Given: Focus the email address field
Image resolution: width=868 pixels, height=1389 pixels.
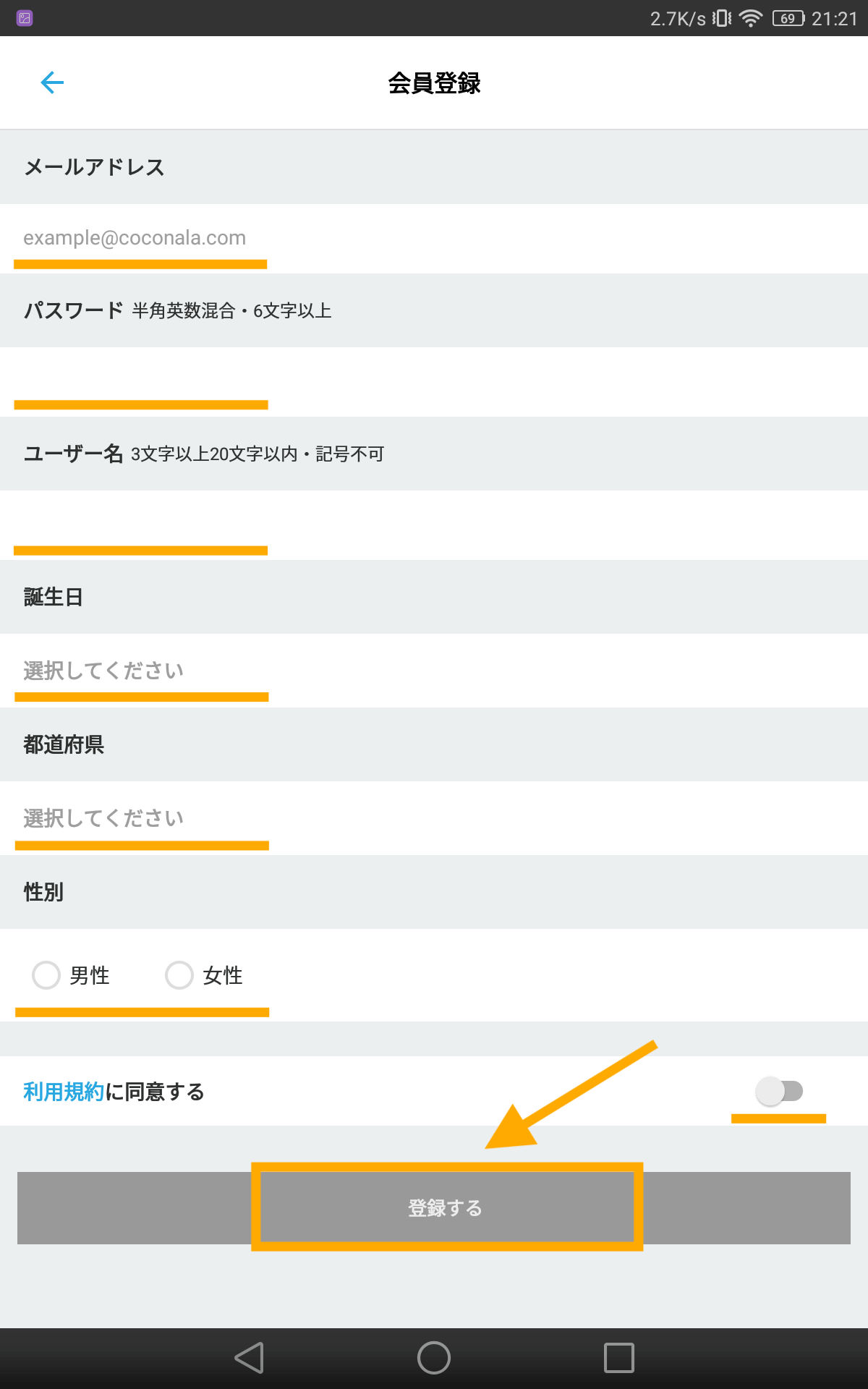Looking at the screenshot, I should coord(434,238).
